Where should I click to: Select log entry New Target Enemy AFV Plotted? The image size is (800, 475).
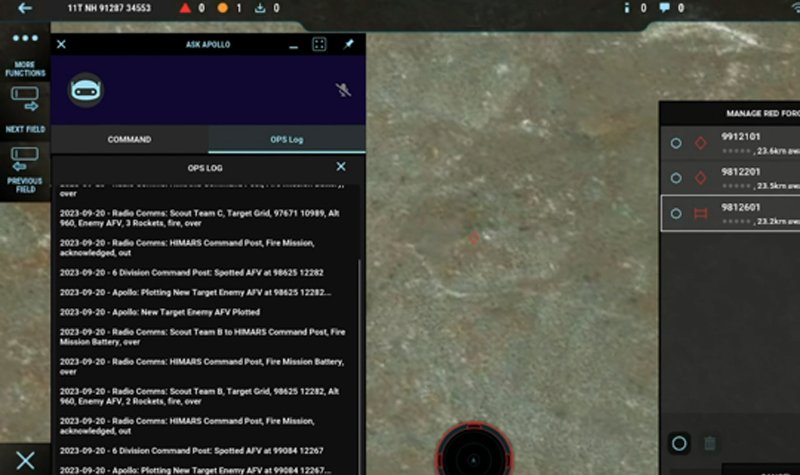(160, 312)
